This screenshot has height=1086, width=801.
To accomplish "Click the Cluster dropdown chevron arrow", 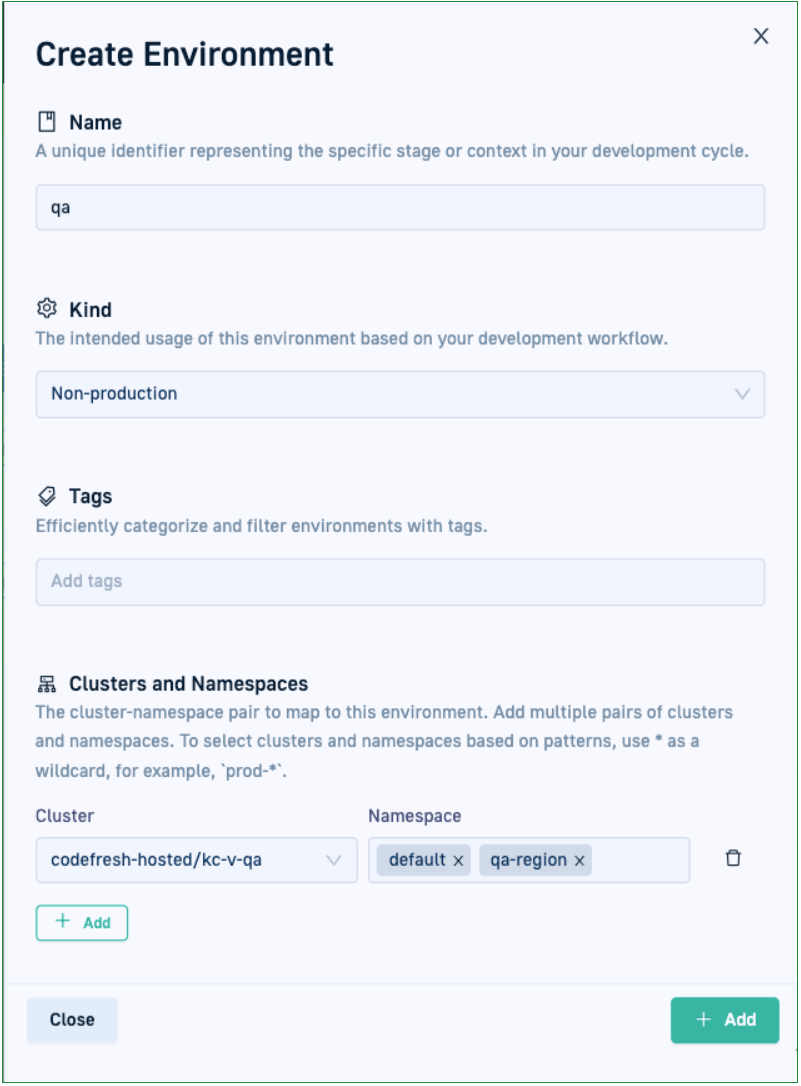I will pyautogui.click(x=335, y=860).
